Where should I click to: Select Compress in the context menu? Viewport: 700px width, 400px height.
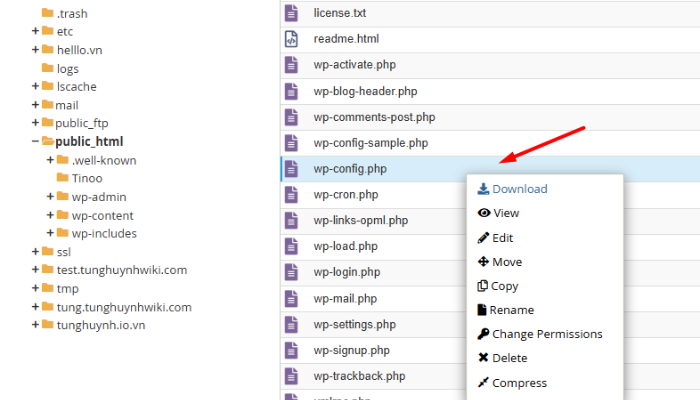pos(519,382)
